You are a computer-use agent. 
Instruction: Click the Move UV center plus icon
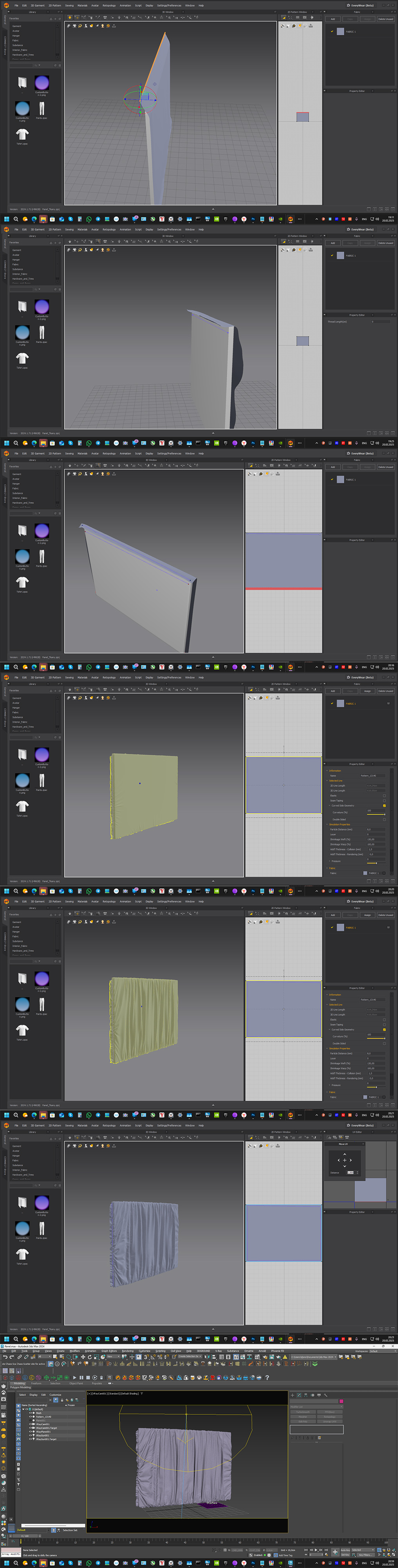click(345, 1160)
